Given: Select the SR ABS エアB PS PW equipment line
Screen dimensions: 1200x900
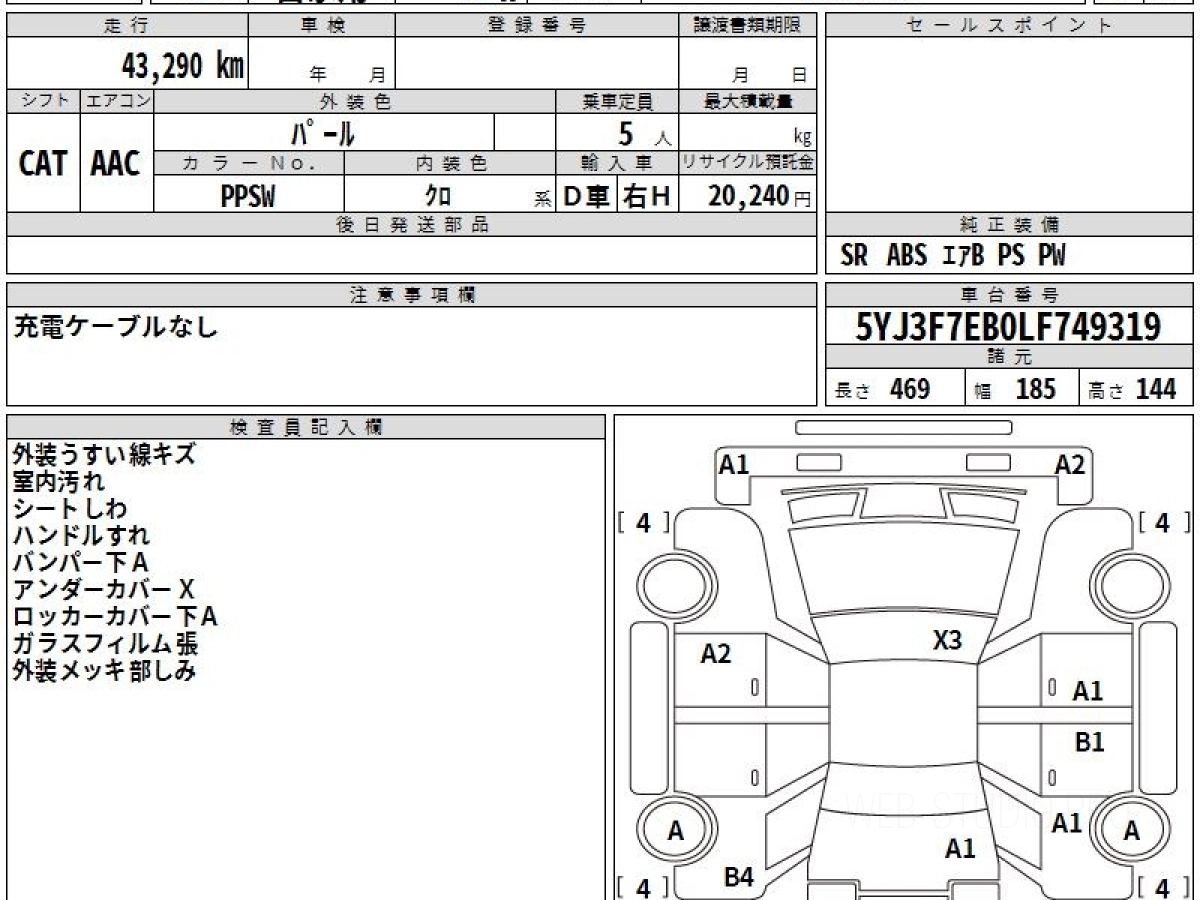Looking at the screenshot, I should click(952, 256).
